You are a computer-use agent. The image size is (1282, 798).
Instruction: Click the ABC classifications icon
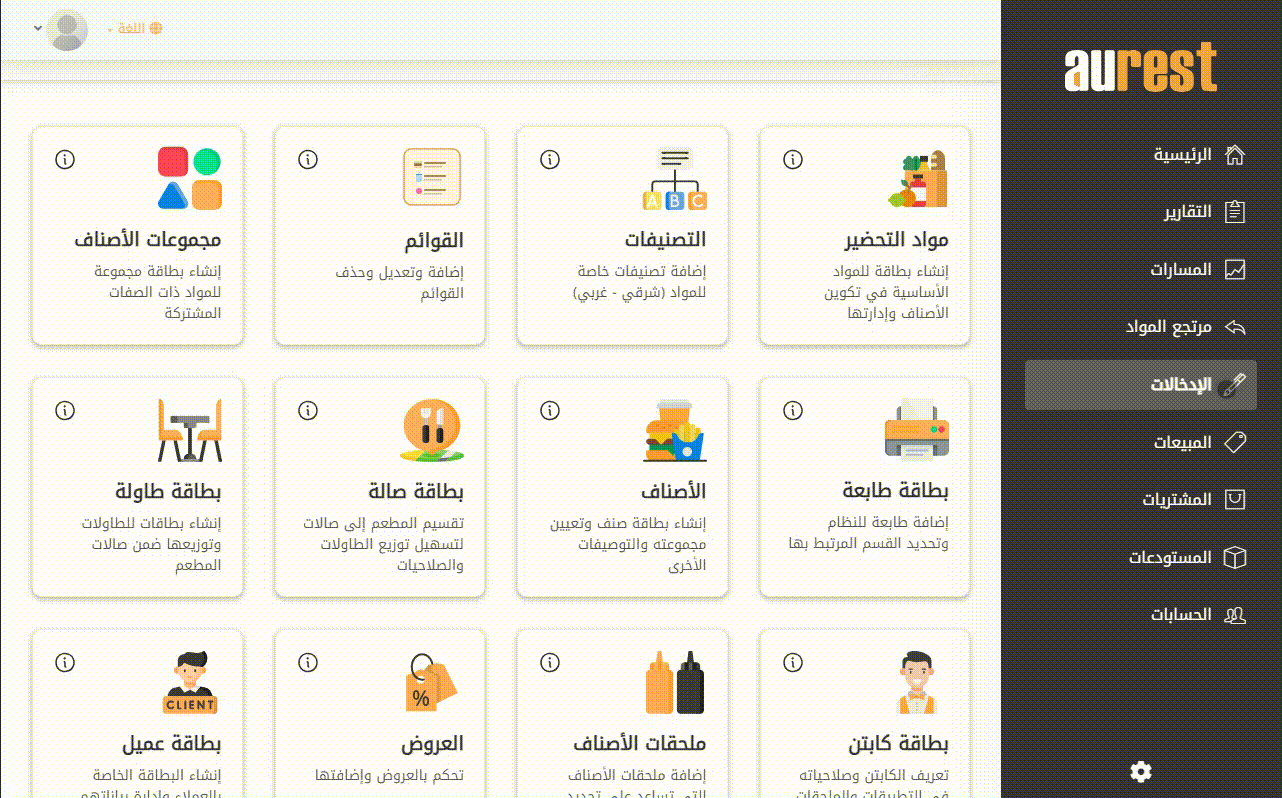click(675, 180)
